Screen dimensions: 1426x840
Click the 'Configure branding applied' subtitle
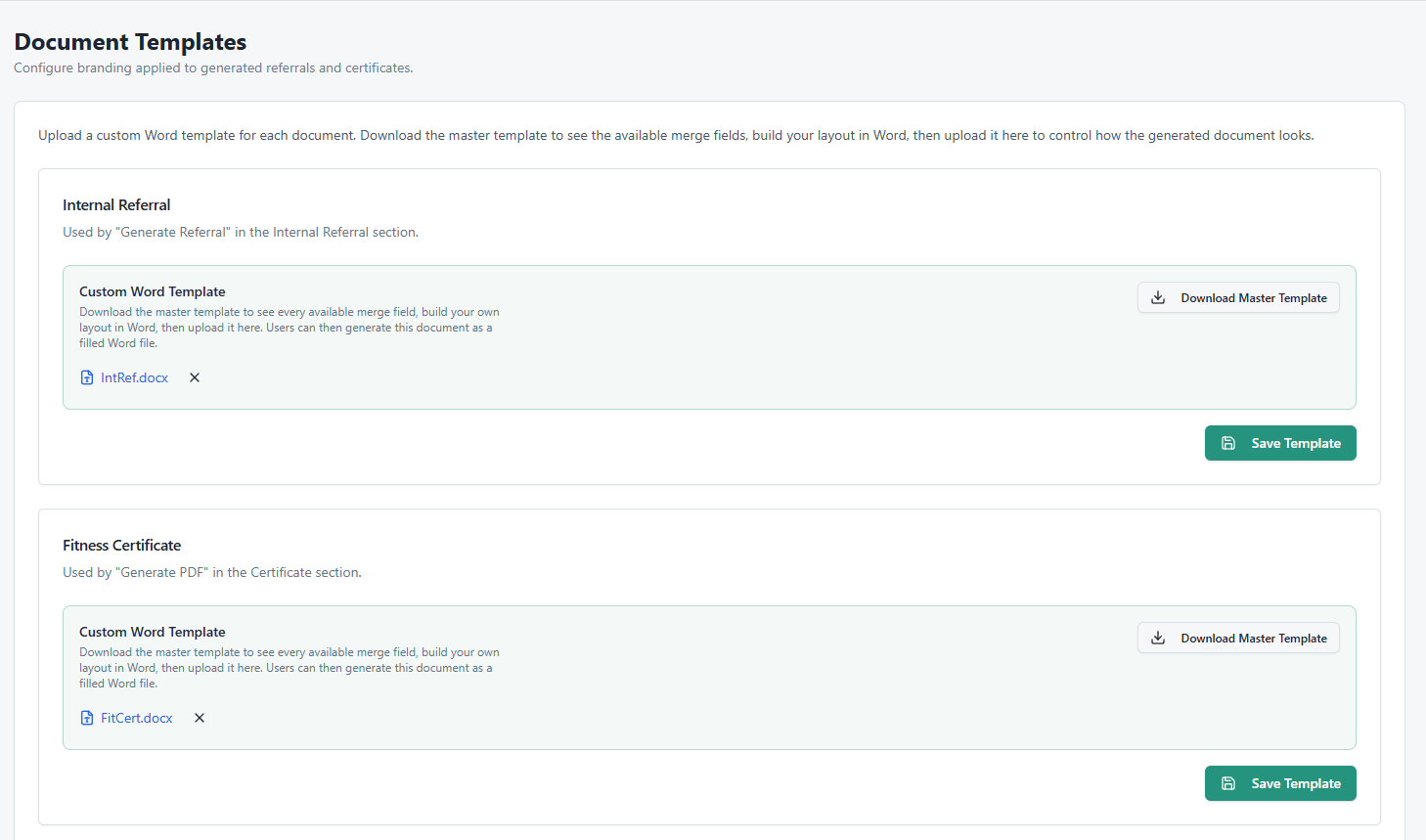213,67
